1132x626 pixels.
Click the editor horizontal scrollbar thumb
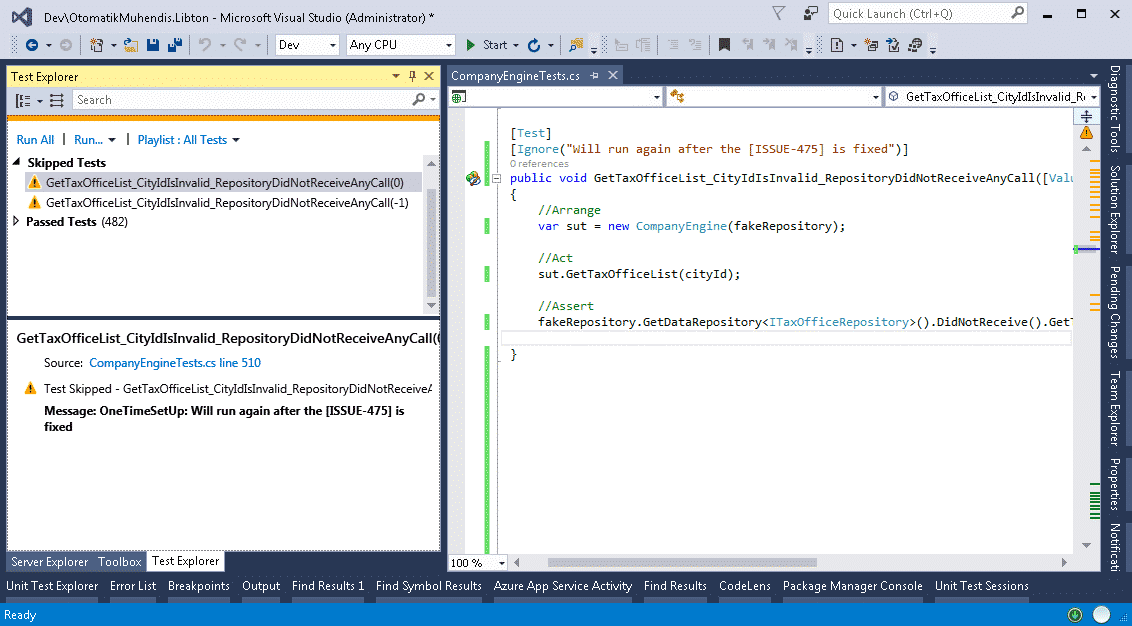point(682,562)
